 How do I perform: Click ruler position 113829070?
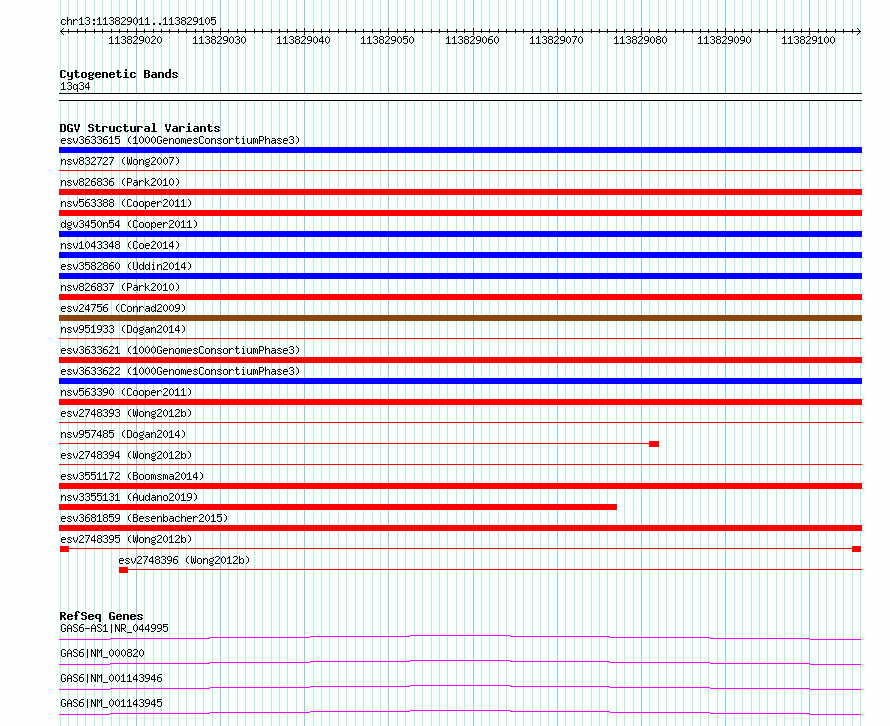(556, 40)
